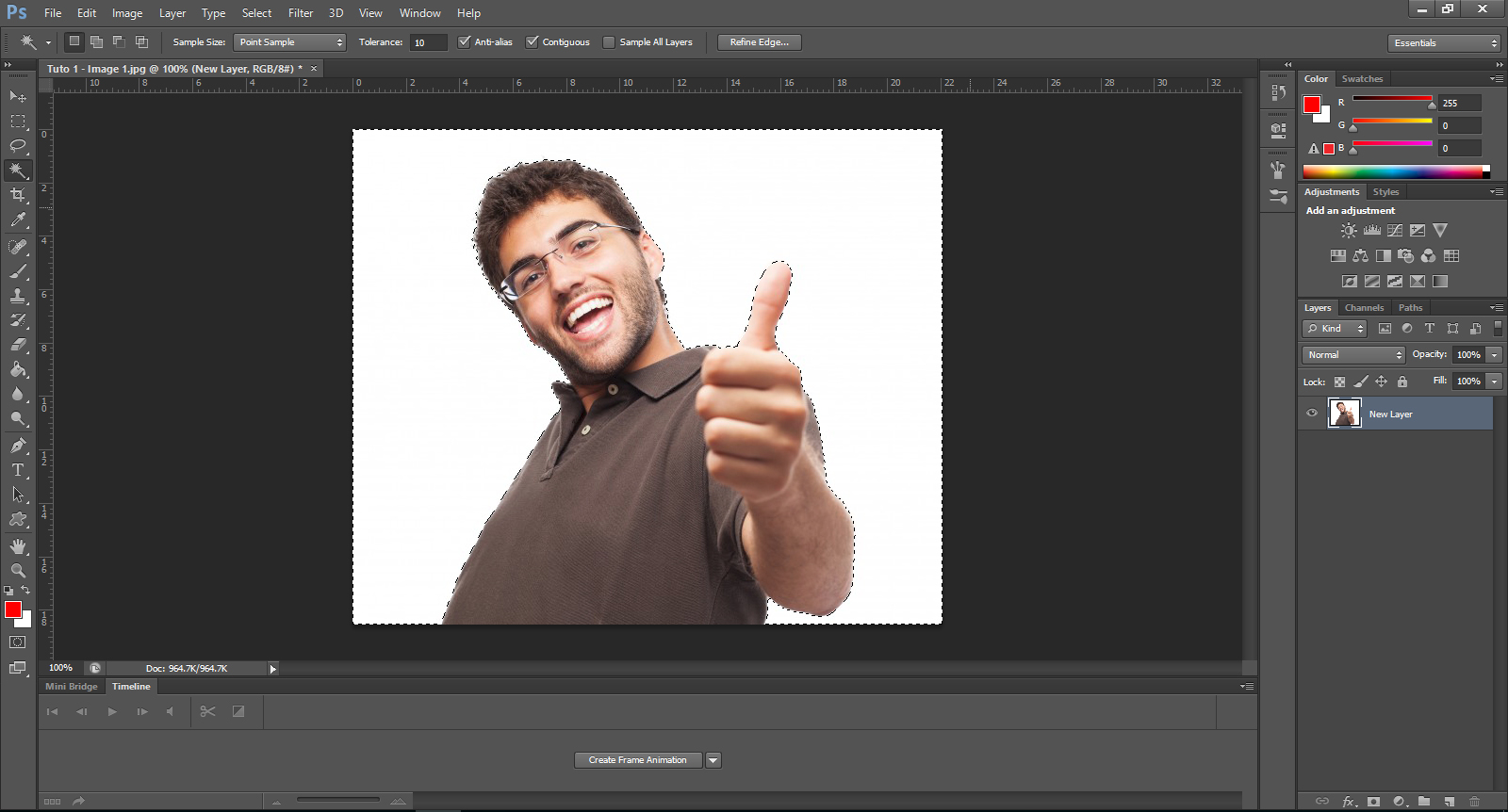
Task: Open the Layer menu
Action: 172,13
